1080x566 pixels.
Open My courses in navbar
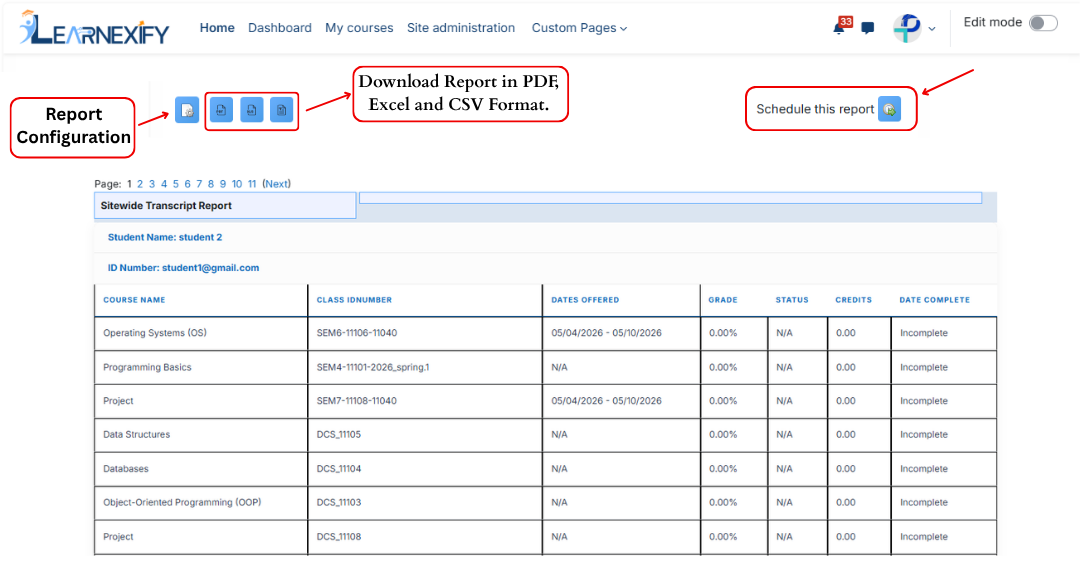click(359, 28)
